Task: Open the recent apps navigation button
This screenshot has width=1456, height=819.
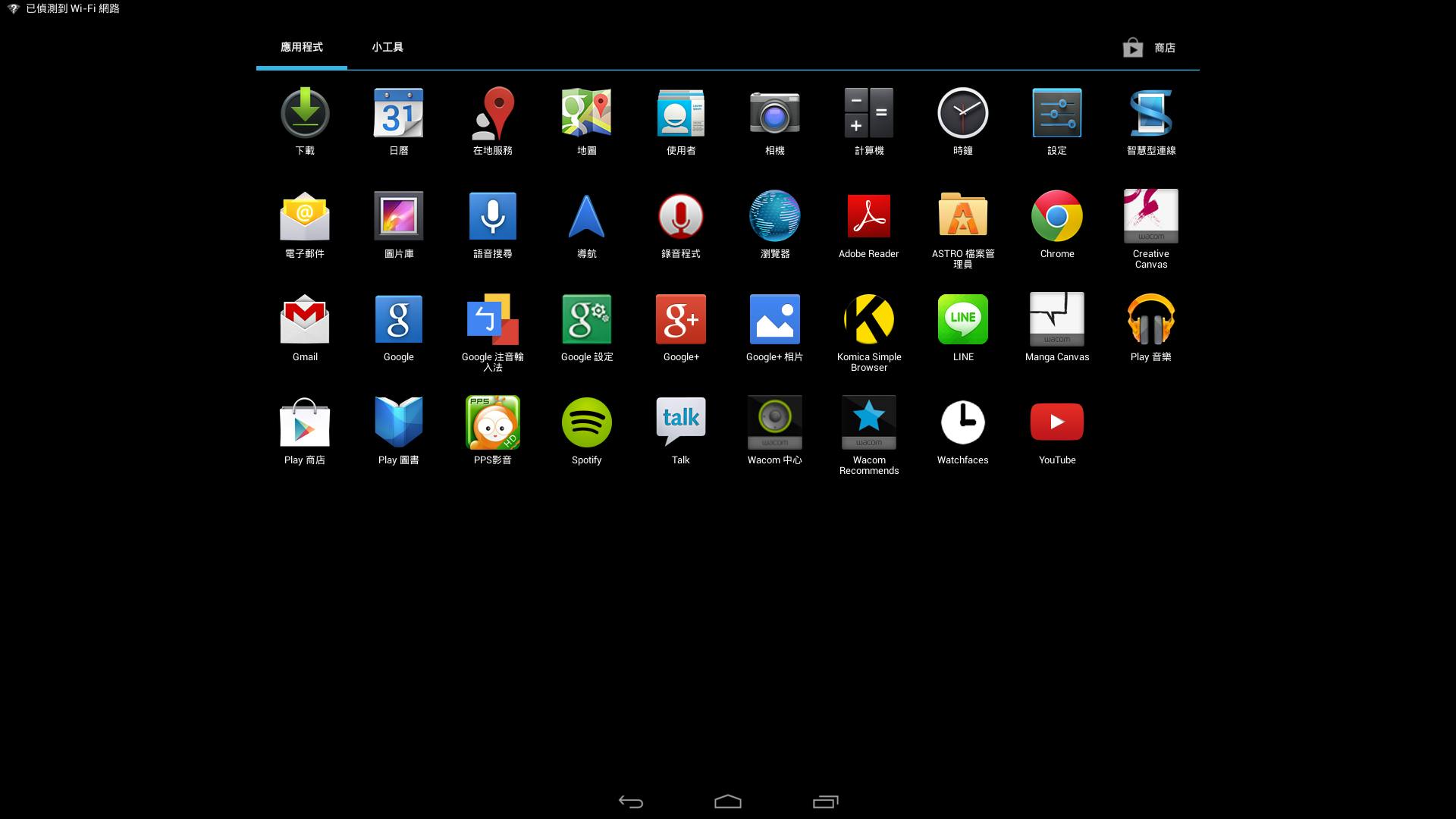Action: 825,802
